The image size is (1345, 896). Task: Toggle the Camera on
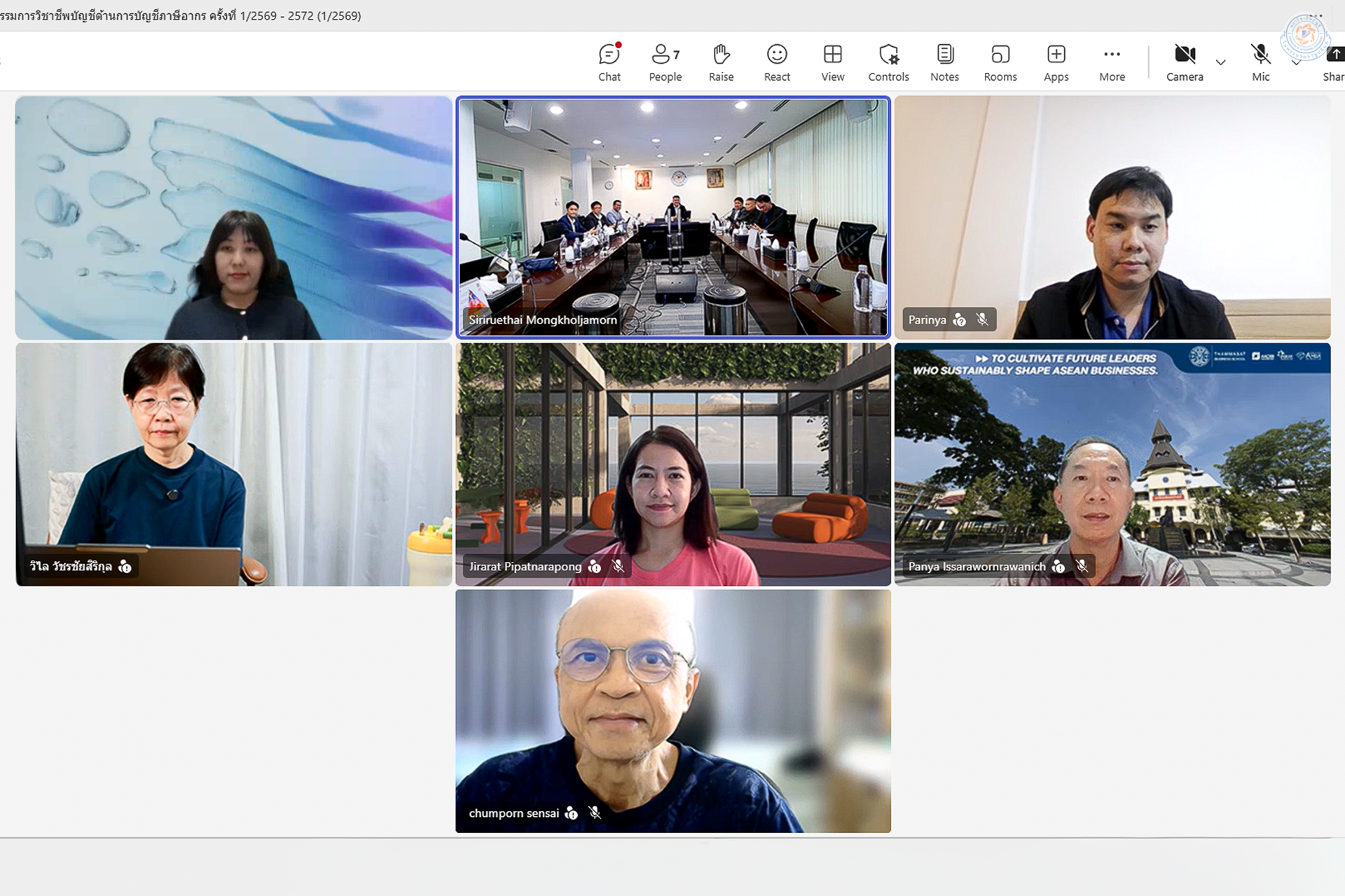[x=1185, y=62]
